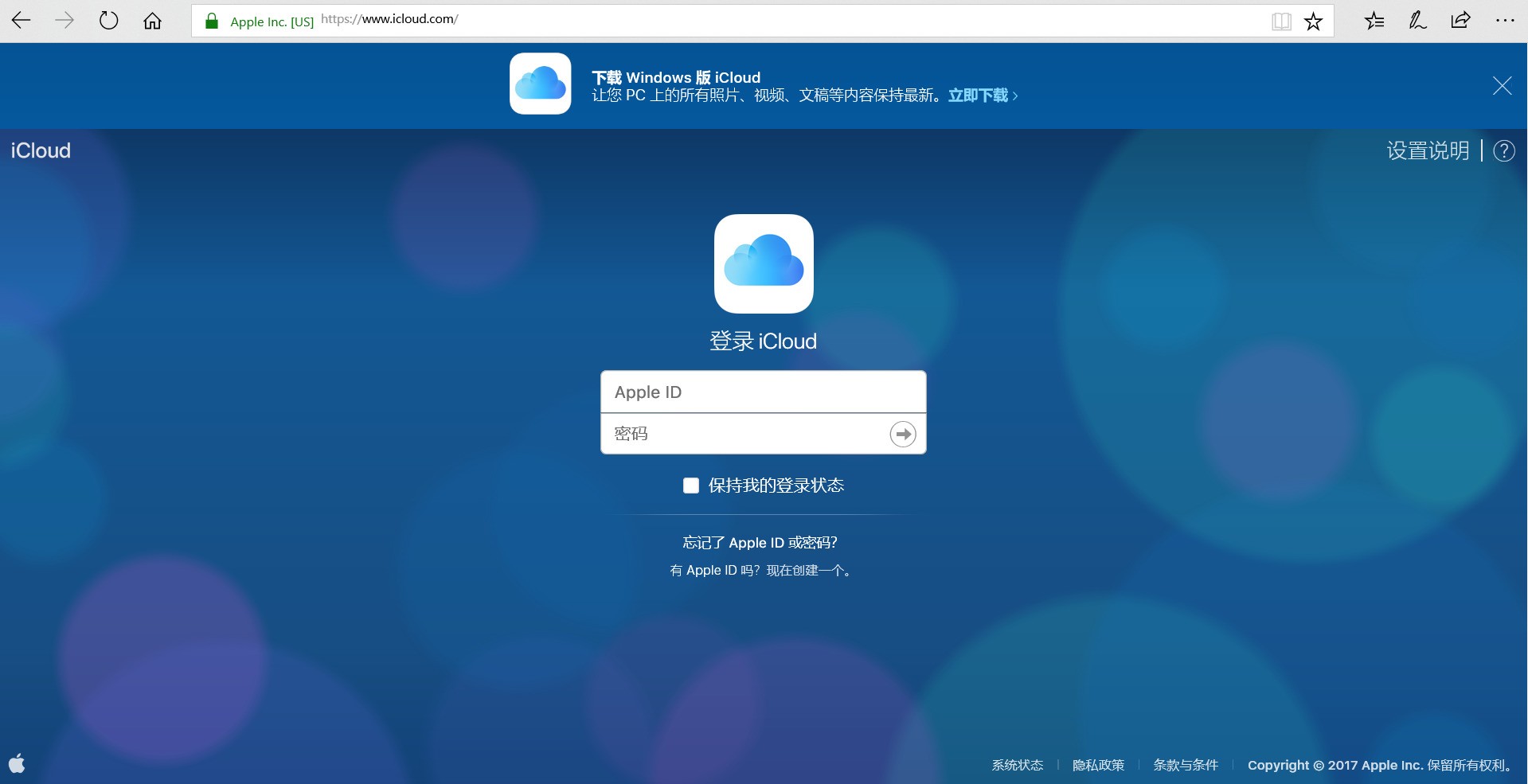This screenshot has height=784, width=1528.
Task: Dismiss the Windows iCloud download banner
Action: (1502, 86)
